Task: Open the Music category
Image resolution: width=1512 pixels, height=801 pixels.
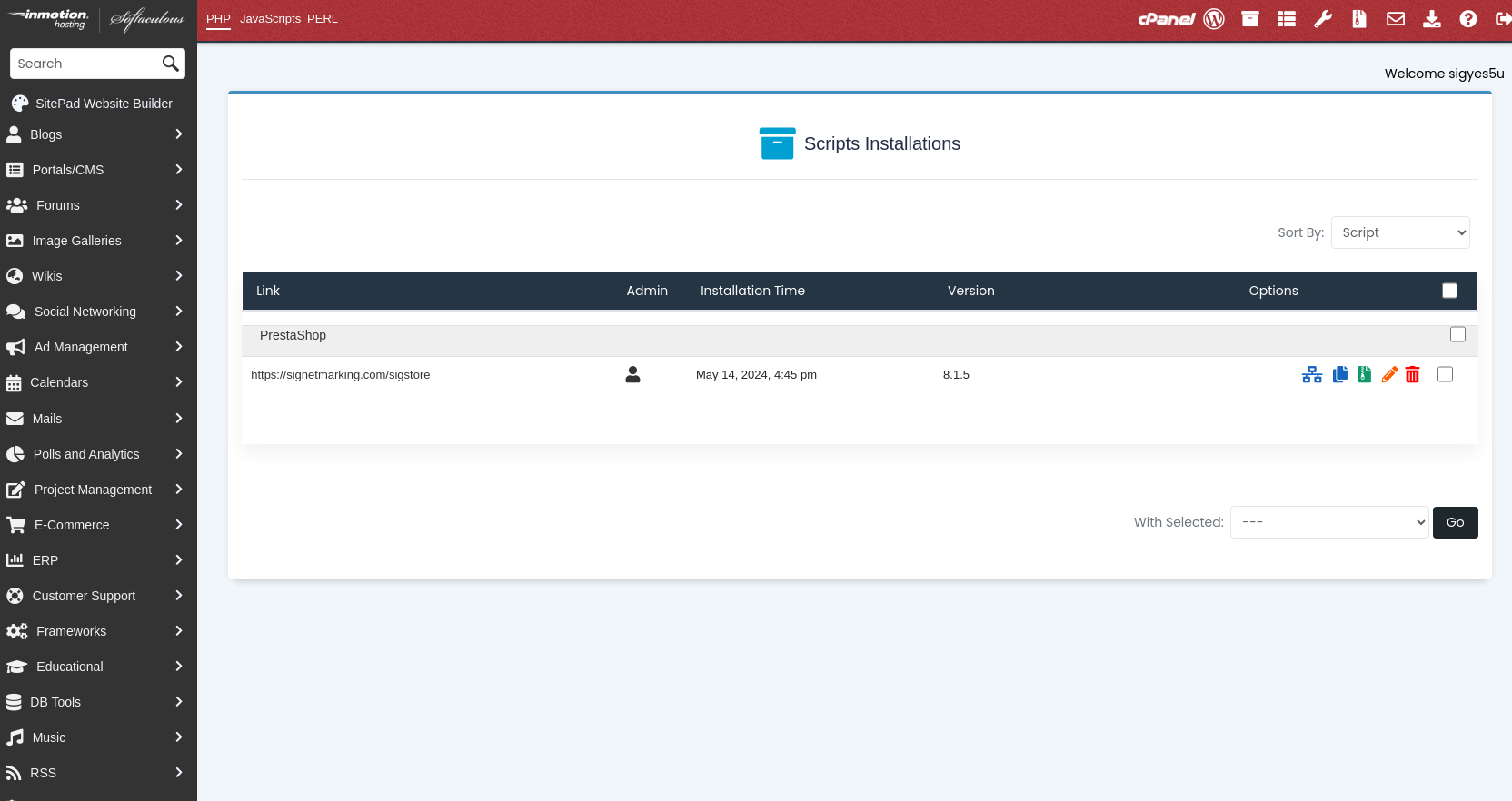Action: (98, 737)
